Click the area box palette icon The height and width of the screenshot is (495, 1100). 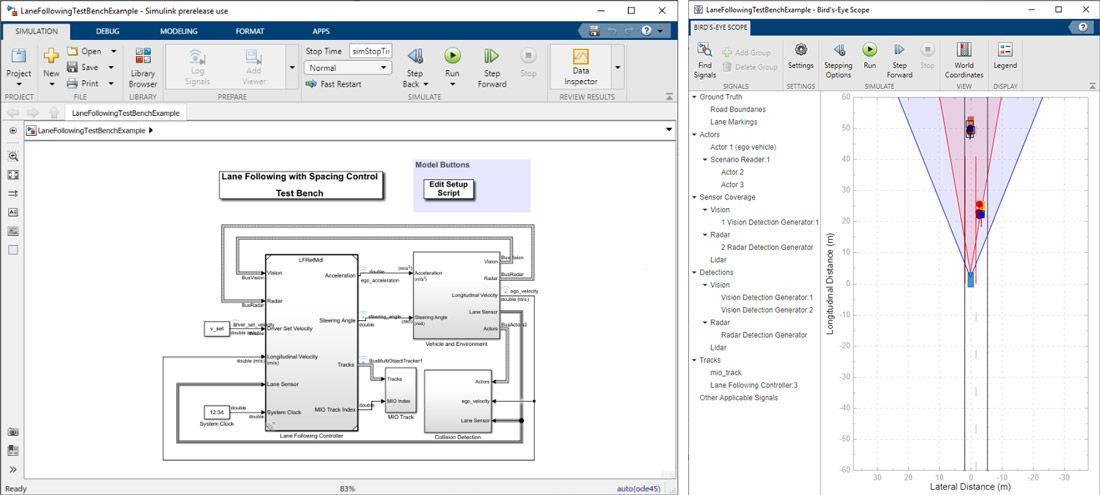[13, 250]
